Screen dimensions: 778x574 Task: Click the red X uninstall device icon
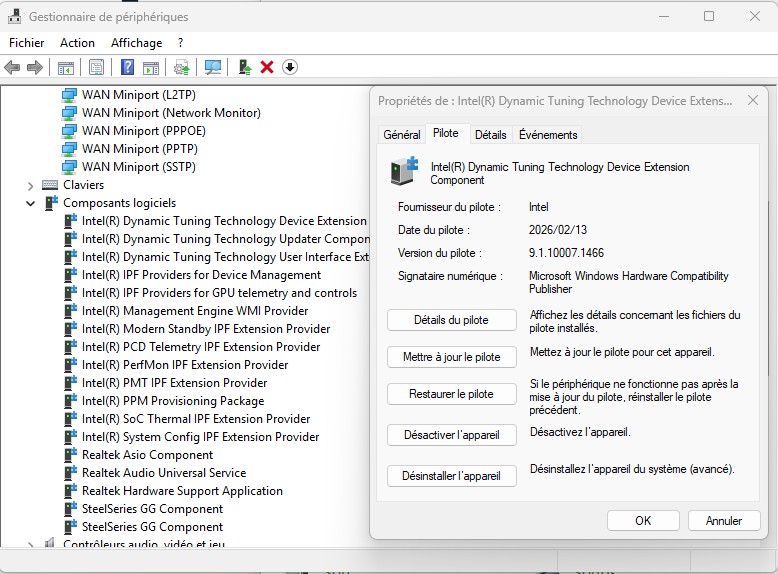tap(267, 67)
